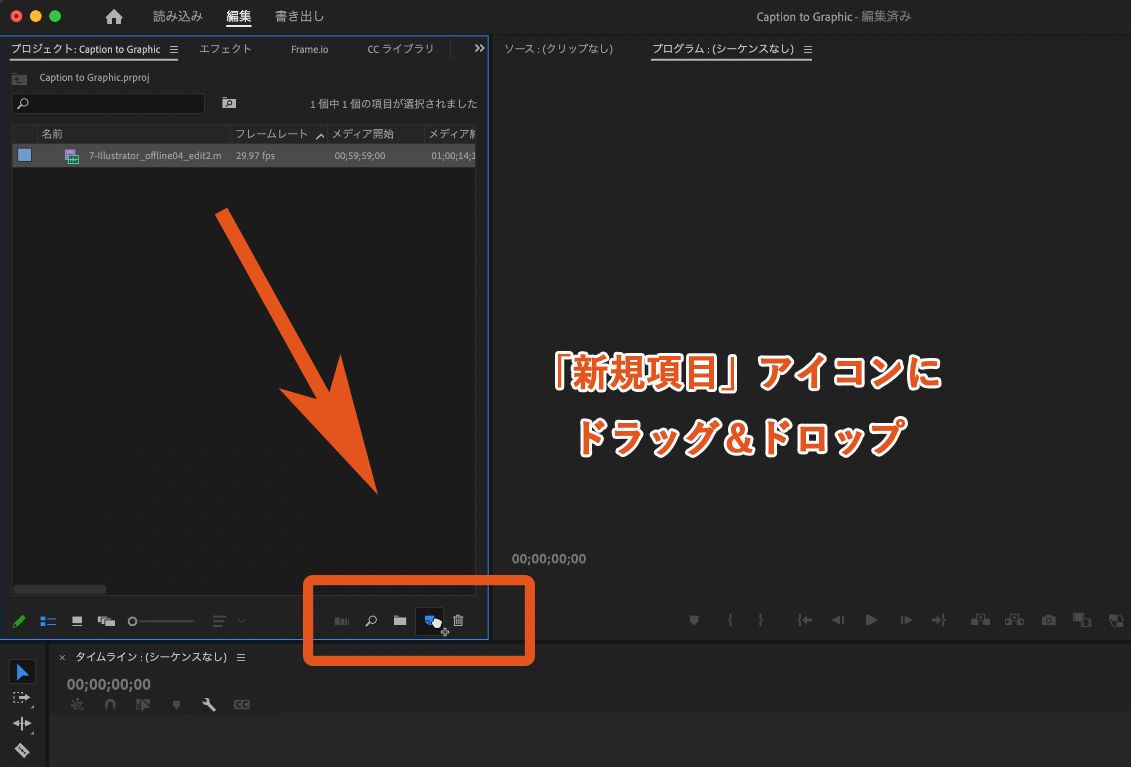This screenshot has width=1131, height=767.
Task: Open the プロジェクト panel menu icon
Action: [x=174, y=49]
